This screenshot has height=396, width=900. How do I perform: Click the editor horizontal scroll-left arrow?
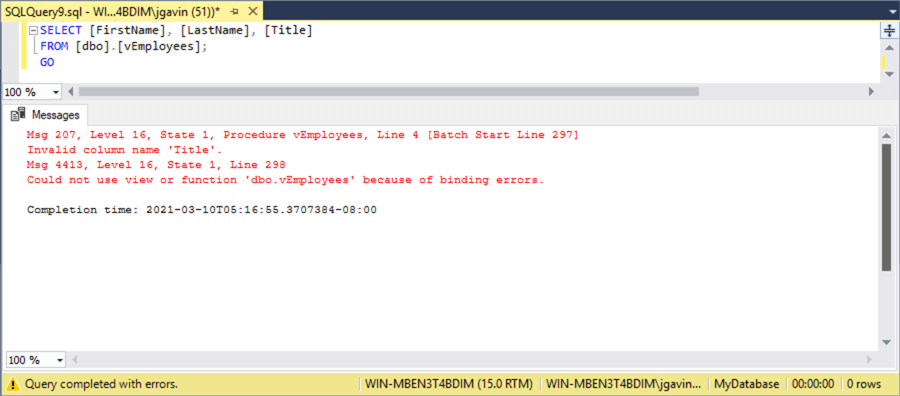[x=71, y=91]
